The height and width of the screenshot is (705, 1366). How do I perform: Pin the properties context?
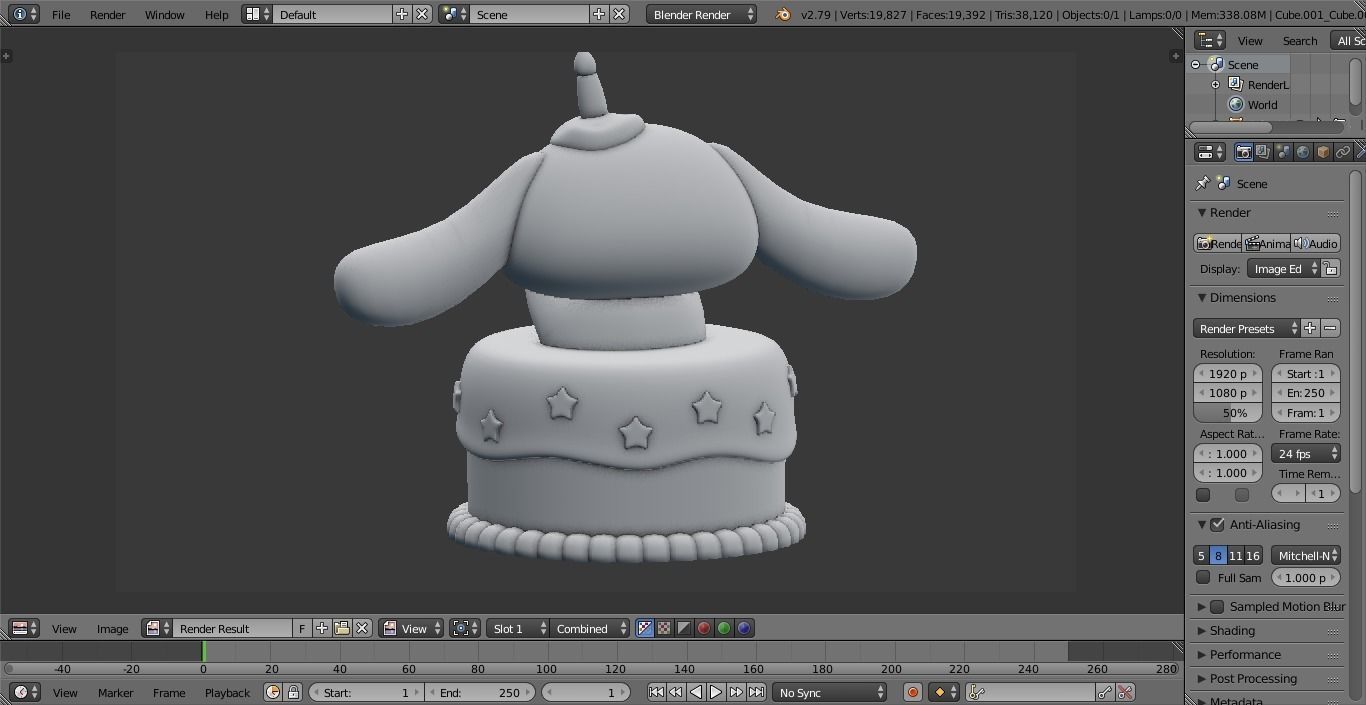[x=1203, y=183]
